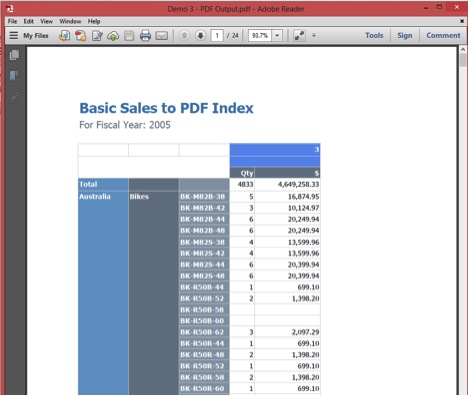Click product code BK-R50B-44
468x396 pixels.
pos(202,287)
